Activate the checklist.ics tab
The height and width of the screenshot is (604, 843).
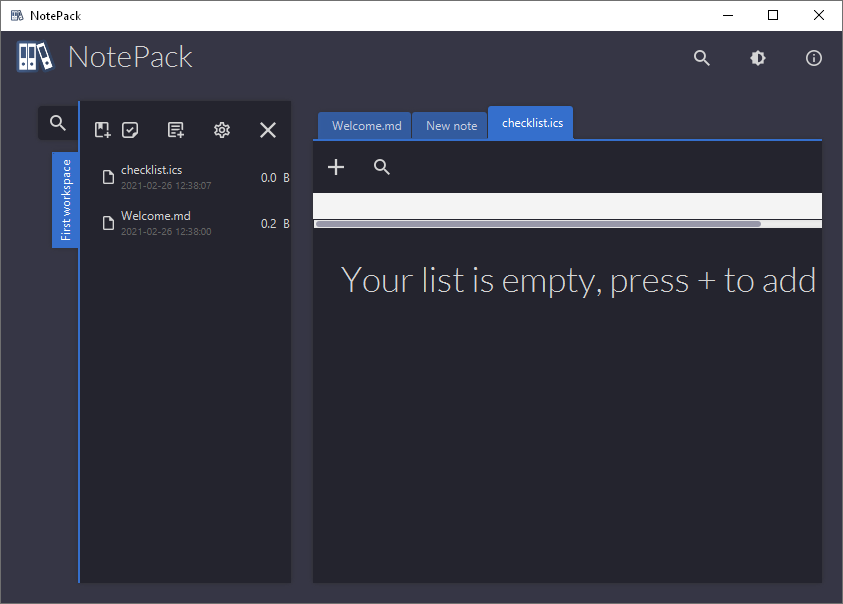click(x=530, y=122)
